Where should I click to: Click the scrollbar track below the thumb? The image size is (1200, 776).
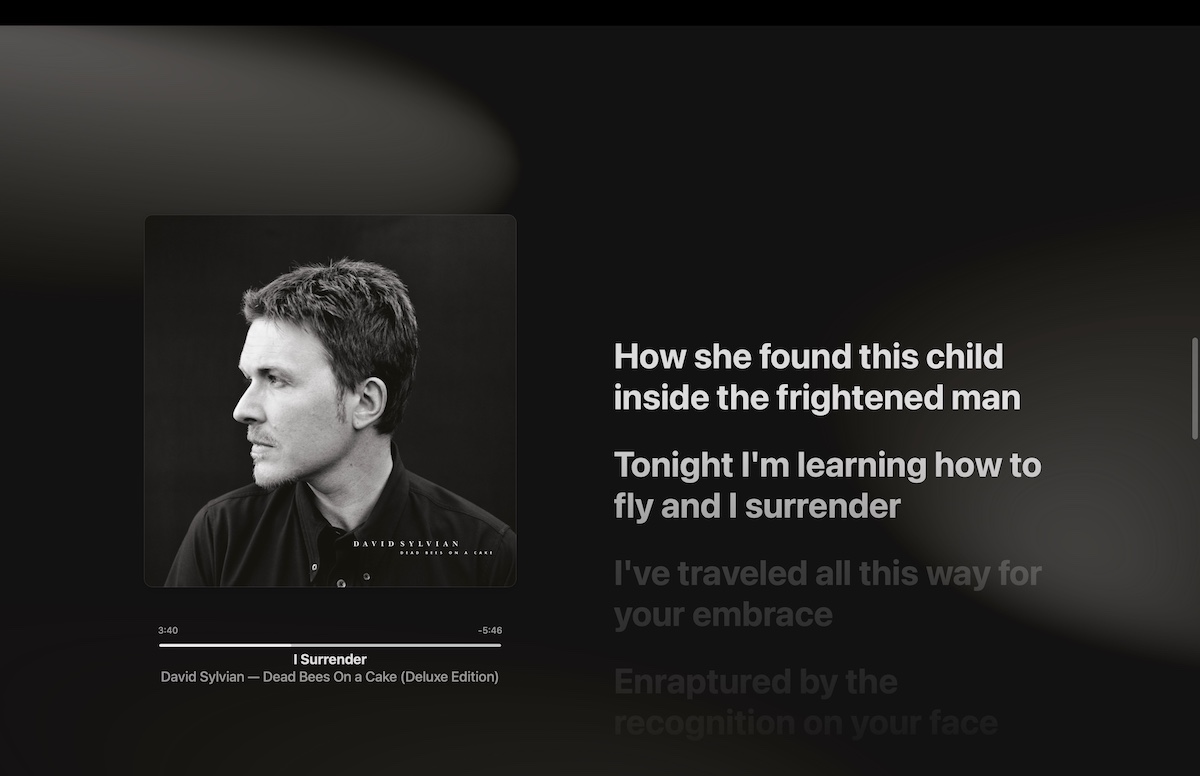(1194, 600)
